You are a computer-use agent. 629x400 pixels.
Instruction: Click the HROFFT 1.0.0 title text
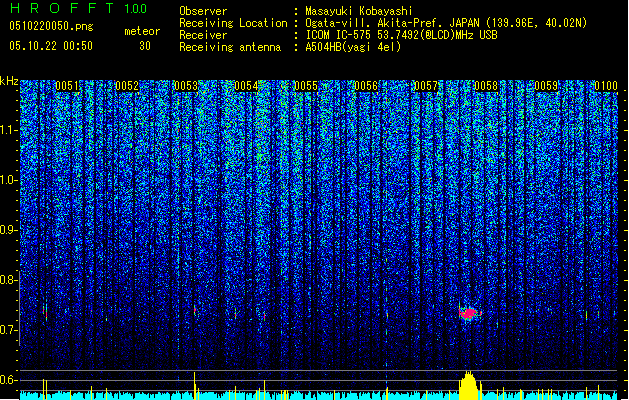(78, 8)
